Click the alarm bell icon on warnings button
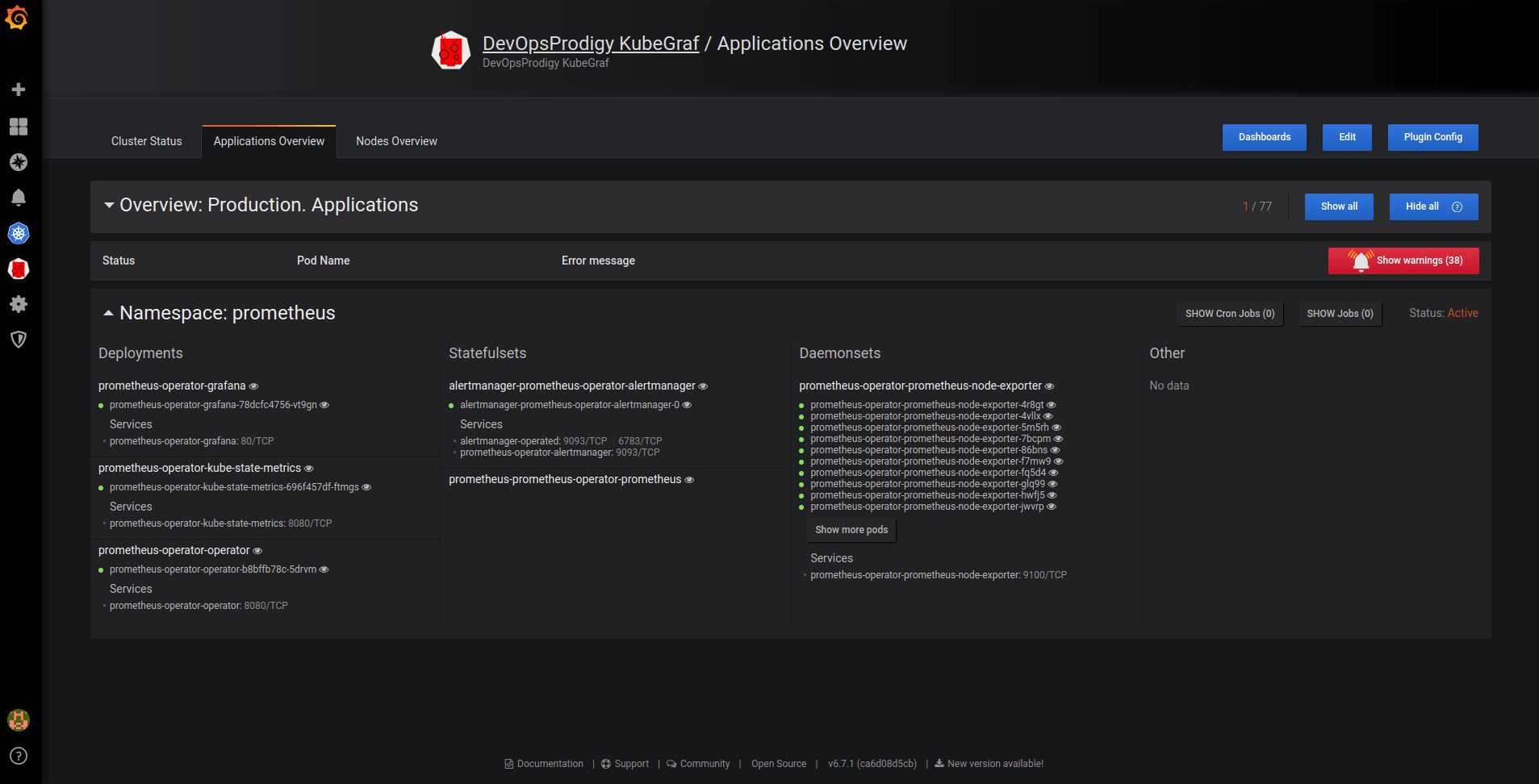Screen dimensions: 1539x784 [1361, 261]
